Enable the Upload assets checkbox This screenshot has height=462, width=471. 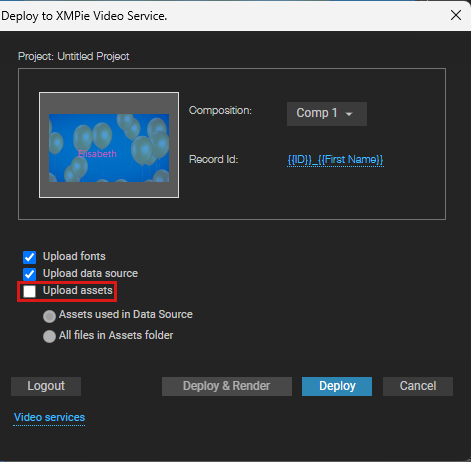pos(29,291)
